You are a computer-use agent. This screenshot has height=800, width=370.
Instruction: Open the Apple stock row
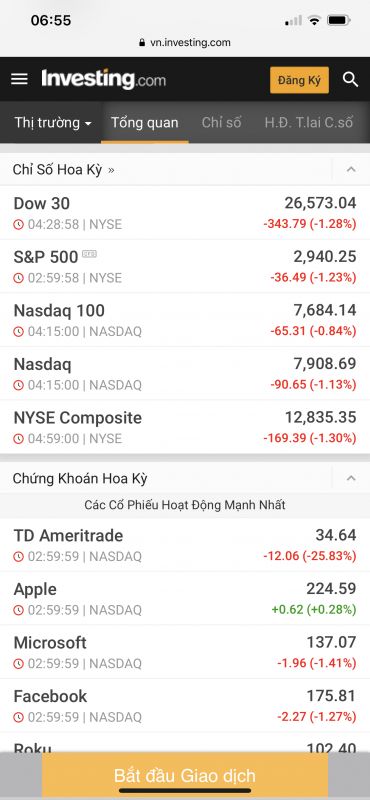coord(185,598)
